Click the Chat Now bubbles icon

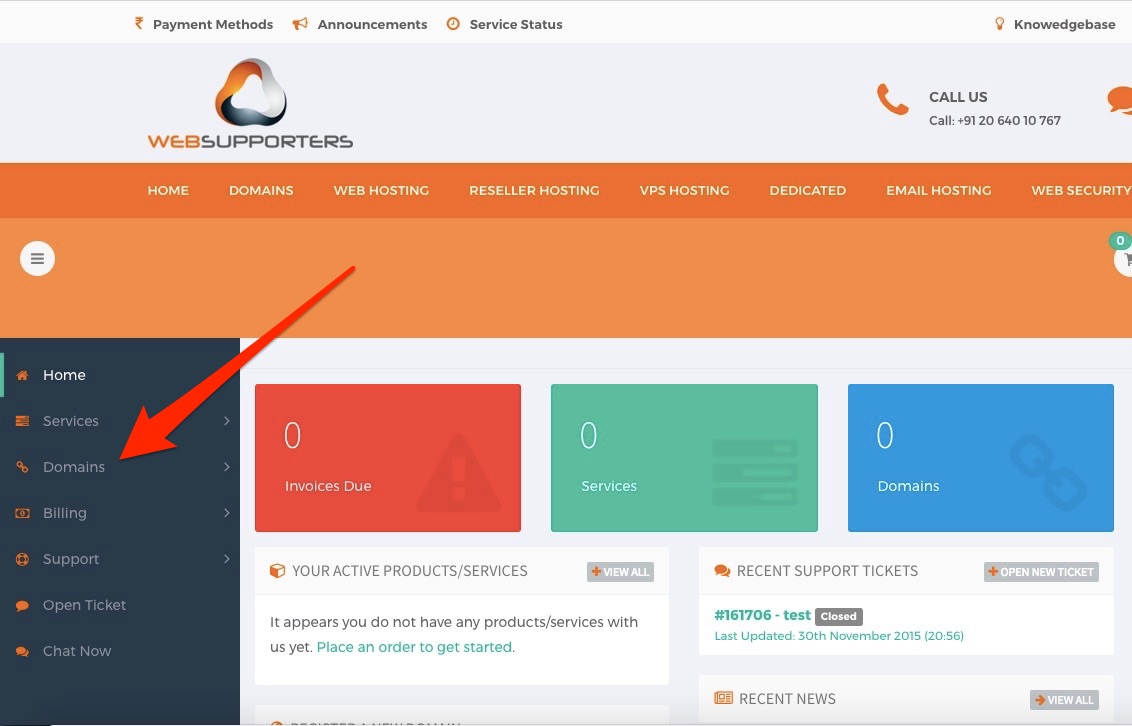pyautogui.click(x=22, y=652)
